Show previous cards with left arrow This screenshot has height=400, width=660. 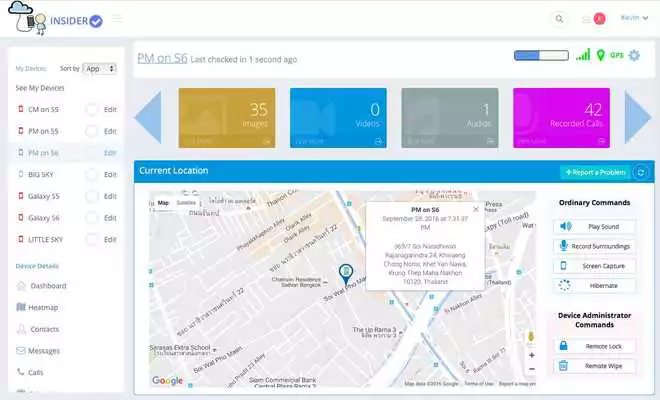pos(148,118)
